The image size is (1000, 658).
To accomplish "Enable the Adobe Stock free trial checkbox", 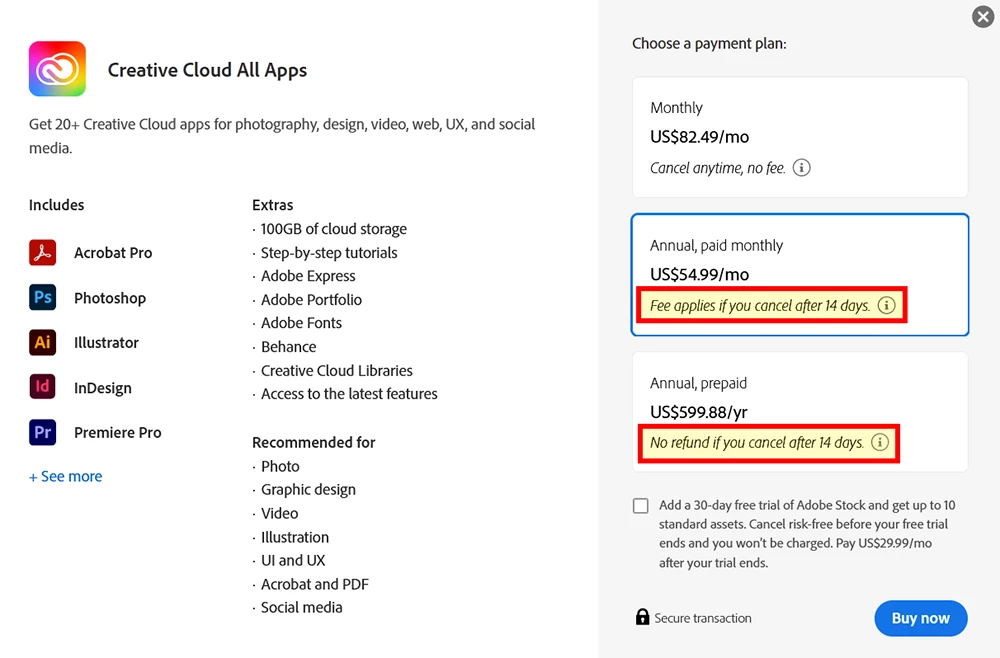I will pyautogui.click(x=641, y=506).
